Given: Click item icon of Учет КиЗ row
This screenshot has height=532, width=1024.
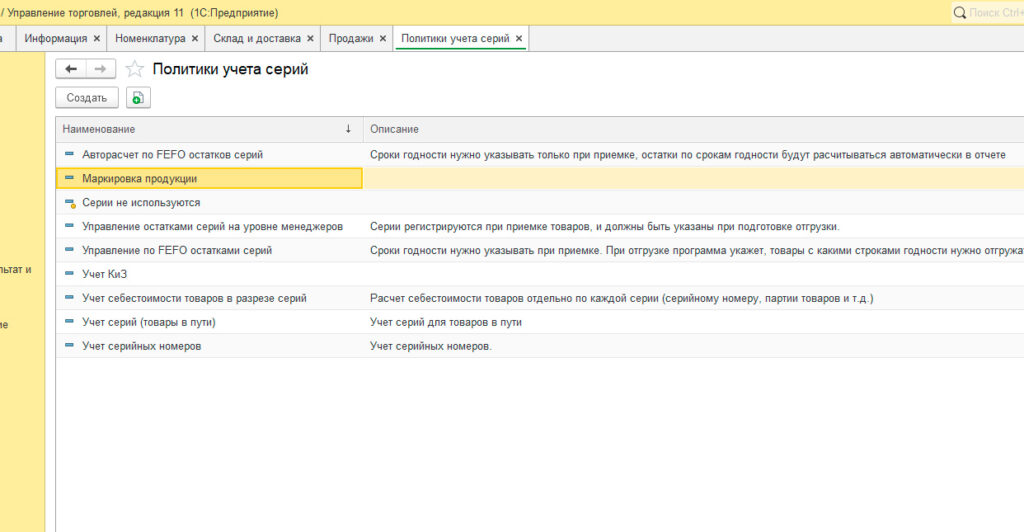Looking at the screenshot, I should pyautogui.click(x=69, y=274).
